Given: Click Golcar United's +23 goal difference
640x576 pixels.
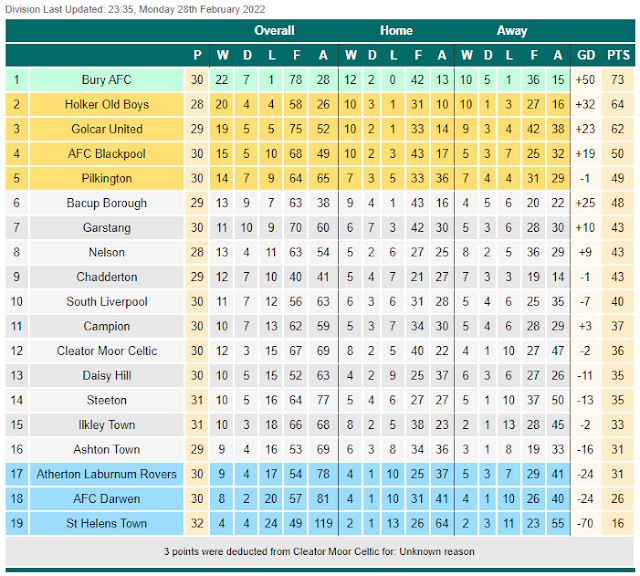Looking at the screenshot, I should coord(585,129).
